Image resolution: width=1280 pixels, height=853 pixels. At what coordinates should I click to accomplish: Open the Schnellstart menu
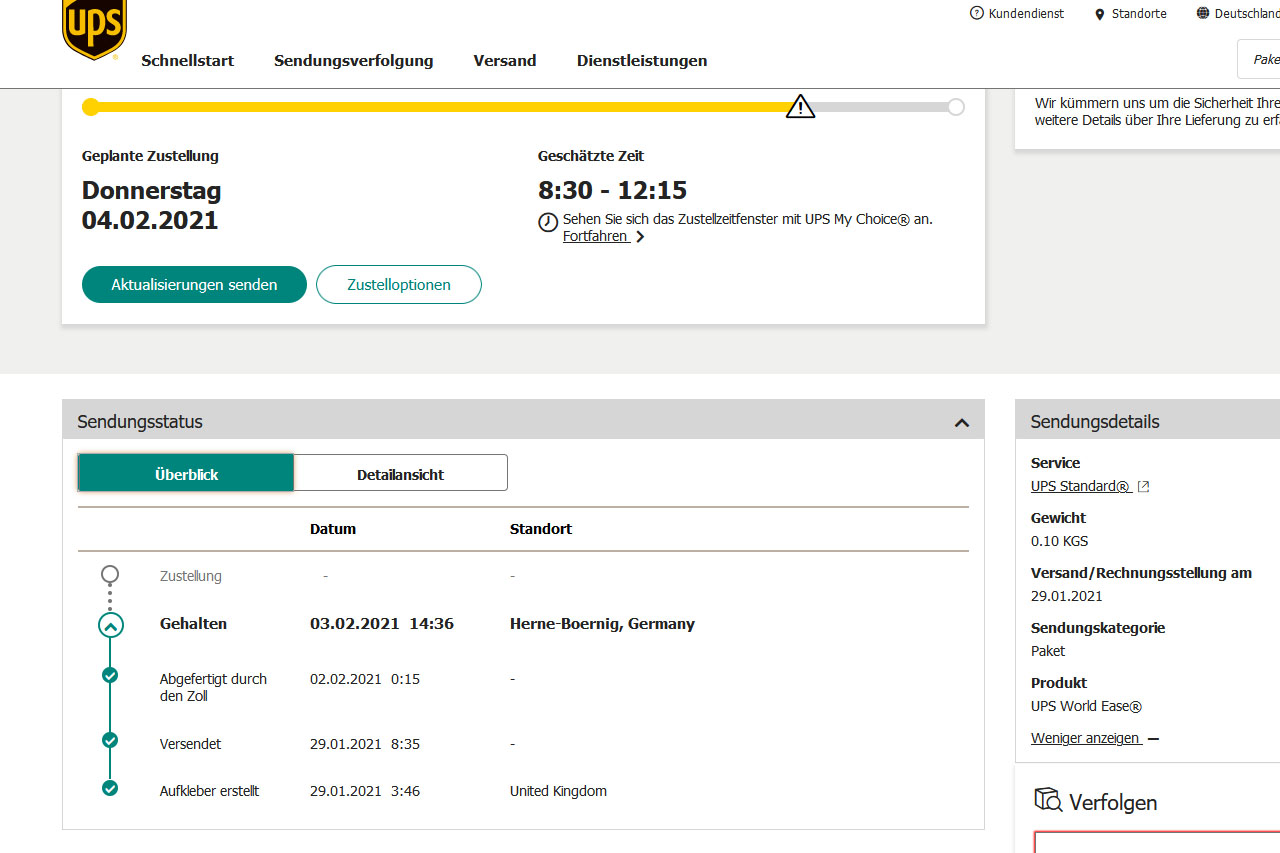(x=188, y=61)
